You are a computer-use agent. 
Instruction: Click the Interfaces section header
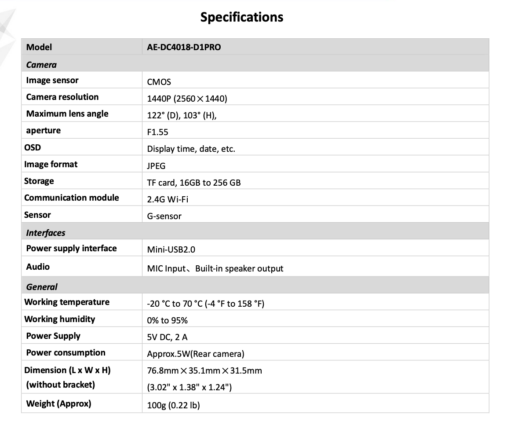46,233
